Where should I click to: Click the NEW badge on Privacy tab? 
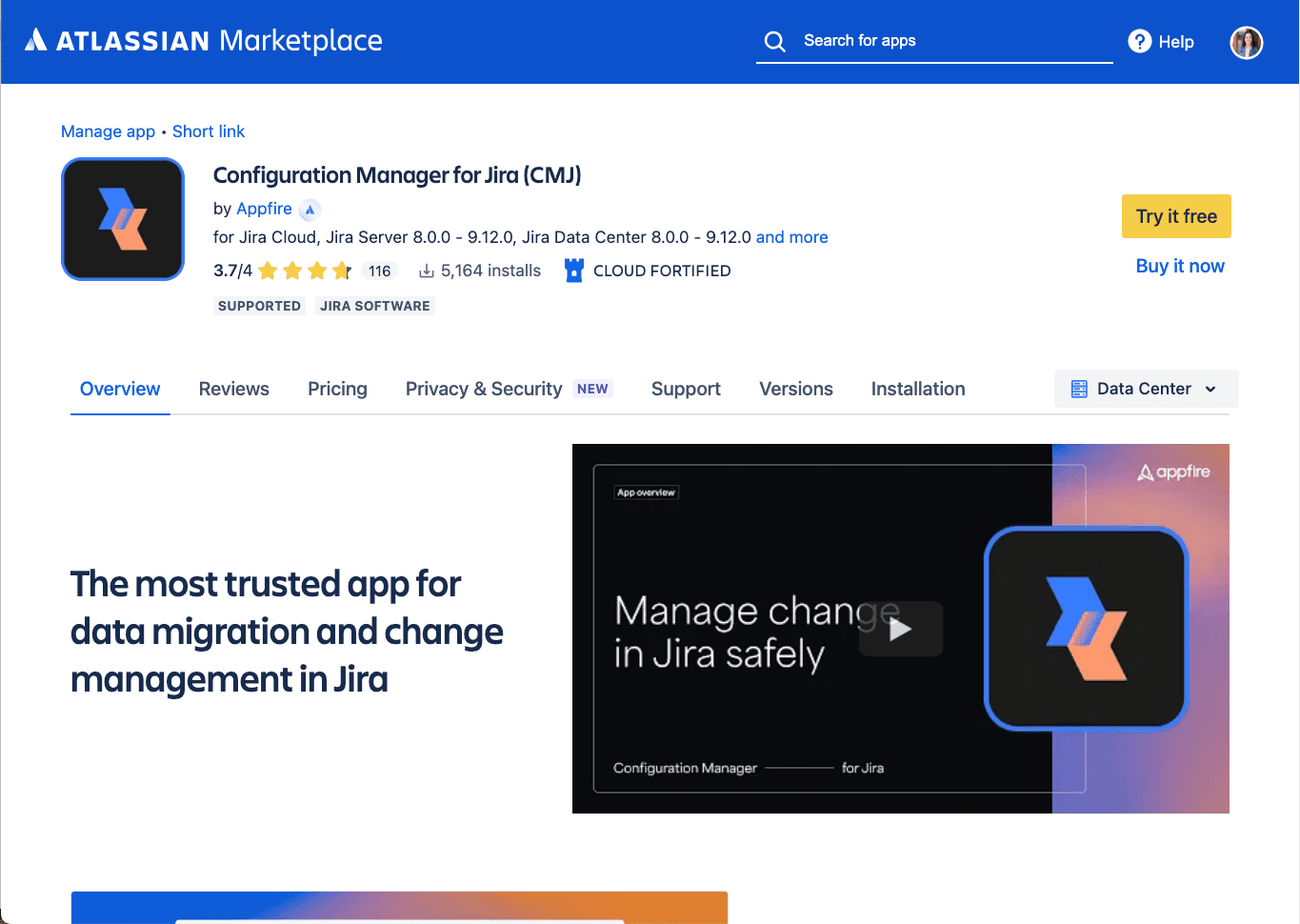click(592, 389)
